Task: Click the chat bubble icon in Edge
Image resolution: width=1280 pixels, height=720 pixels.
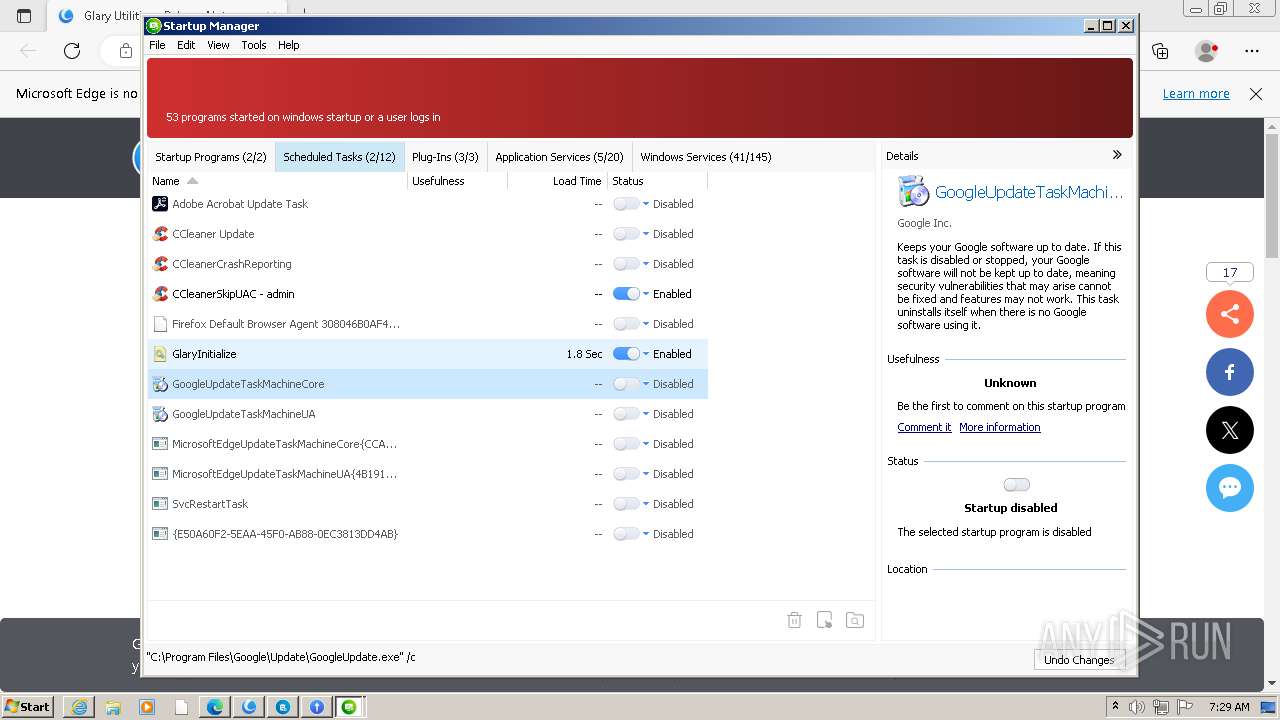Action: click(x=1230, y=488)
